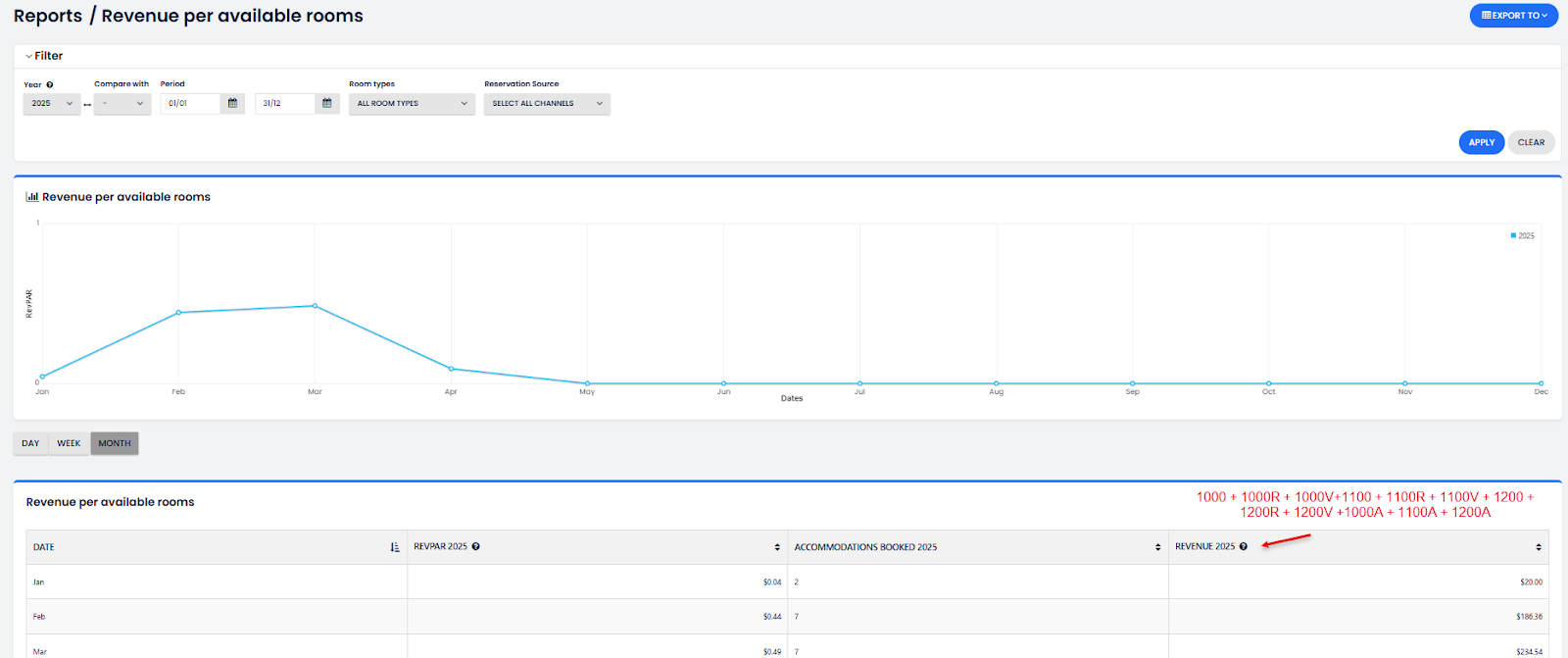Image resolution: width=1568 pixels, height=658 pixels.
Task: Collapse the Filter panel
Action: tap(43, 56)
